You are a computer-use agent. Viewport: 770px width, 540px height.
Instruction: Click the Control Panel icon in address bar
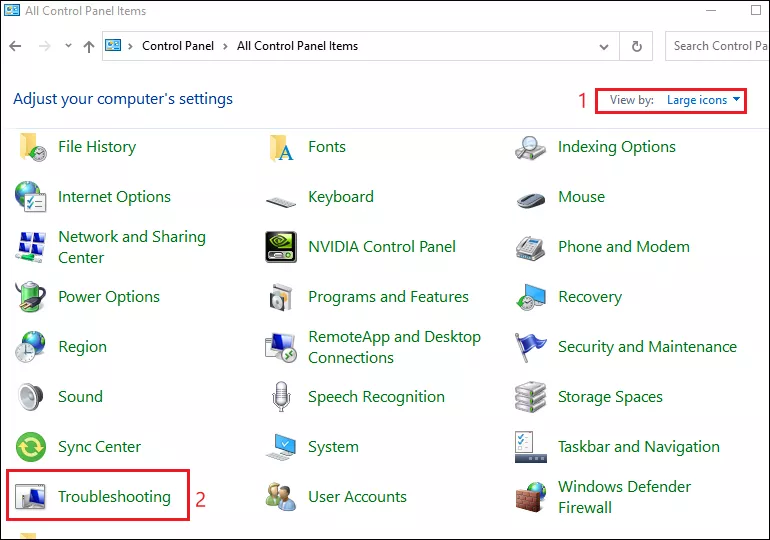tap(113, 46)
